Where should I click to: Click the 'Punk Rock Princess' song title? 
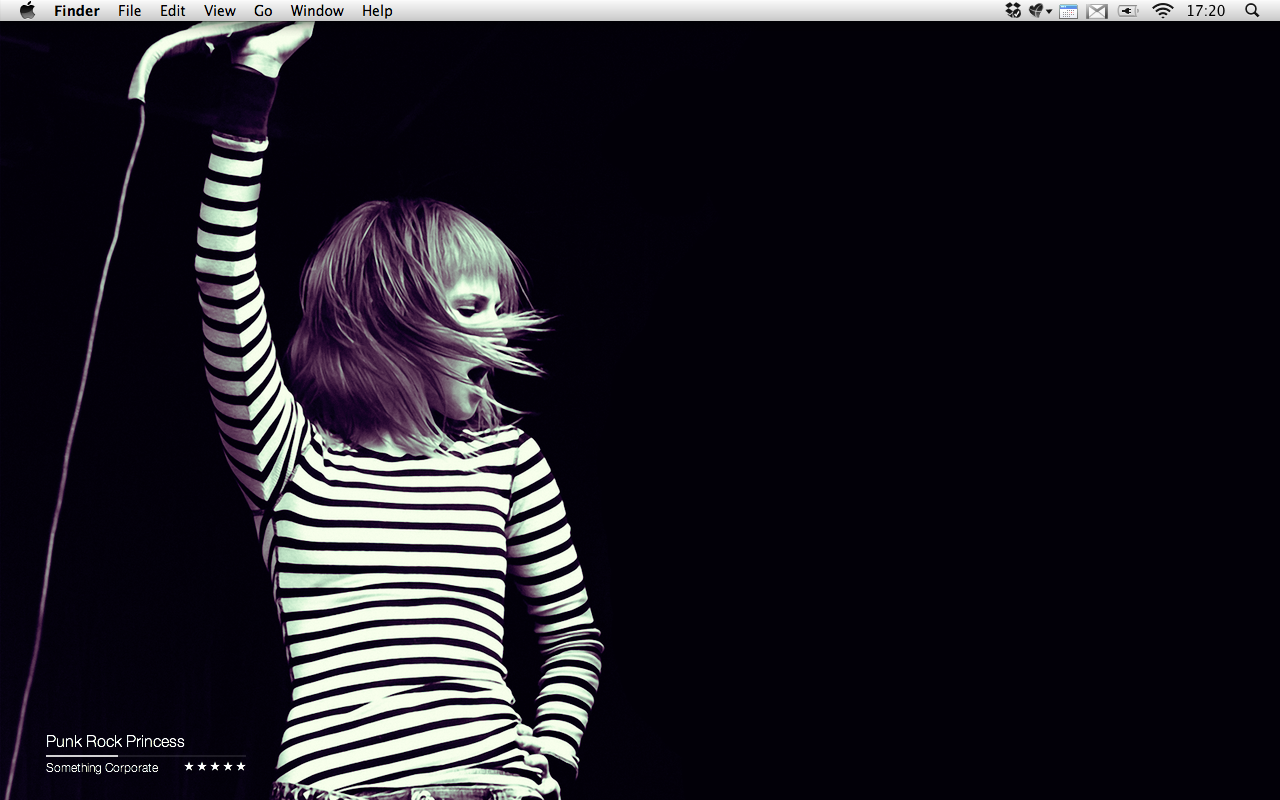115,741
